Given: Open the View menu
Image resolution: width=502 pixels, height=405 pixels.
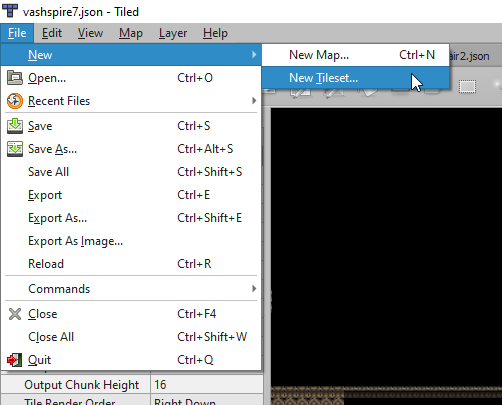Looking at the screenshot, I should coord(90,33).
